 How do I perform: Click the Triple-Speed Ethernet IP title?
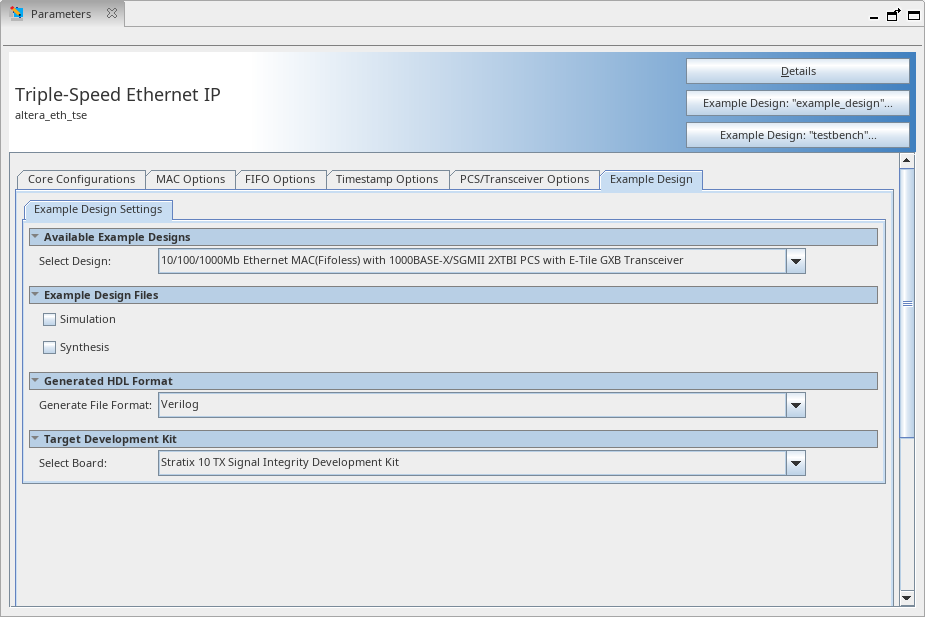click(117, 94)
